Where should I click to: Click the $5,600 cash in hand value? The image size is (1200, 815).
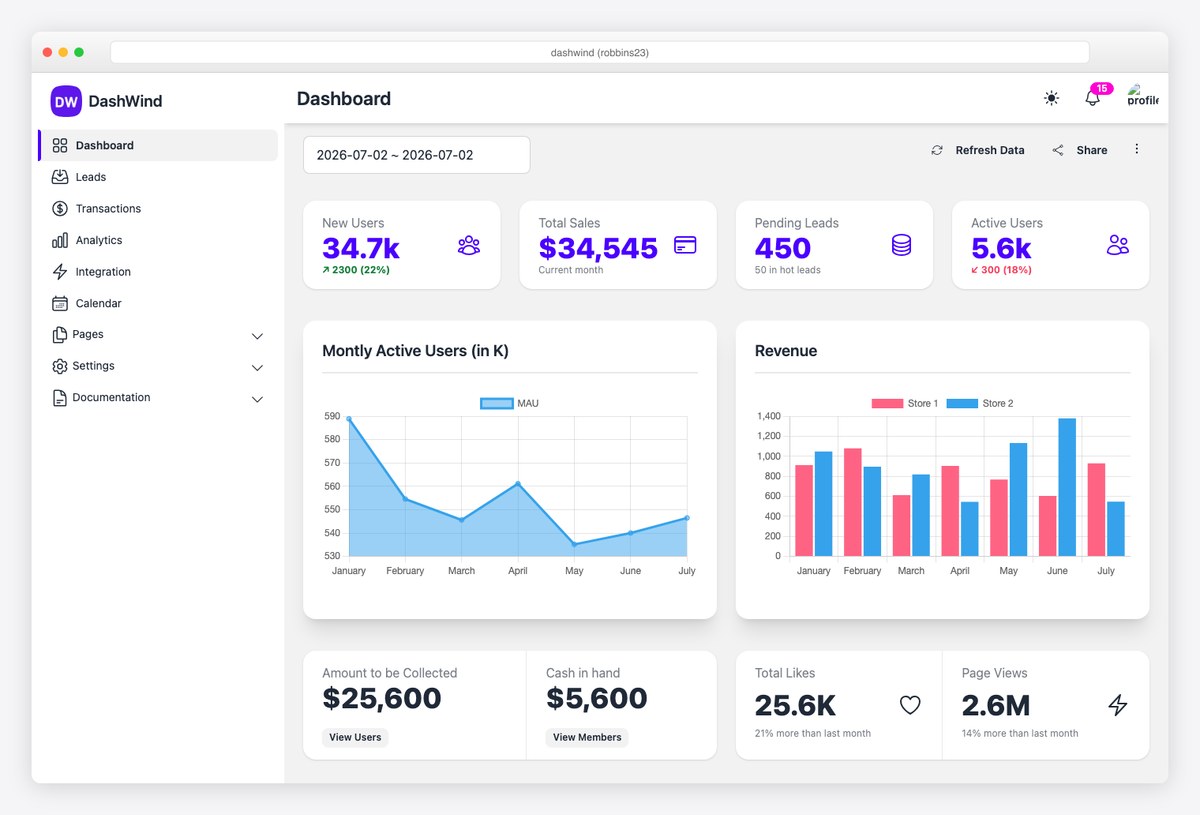(597, 698)
